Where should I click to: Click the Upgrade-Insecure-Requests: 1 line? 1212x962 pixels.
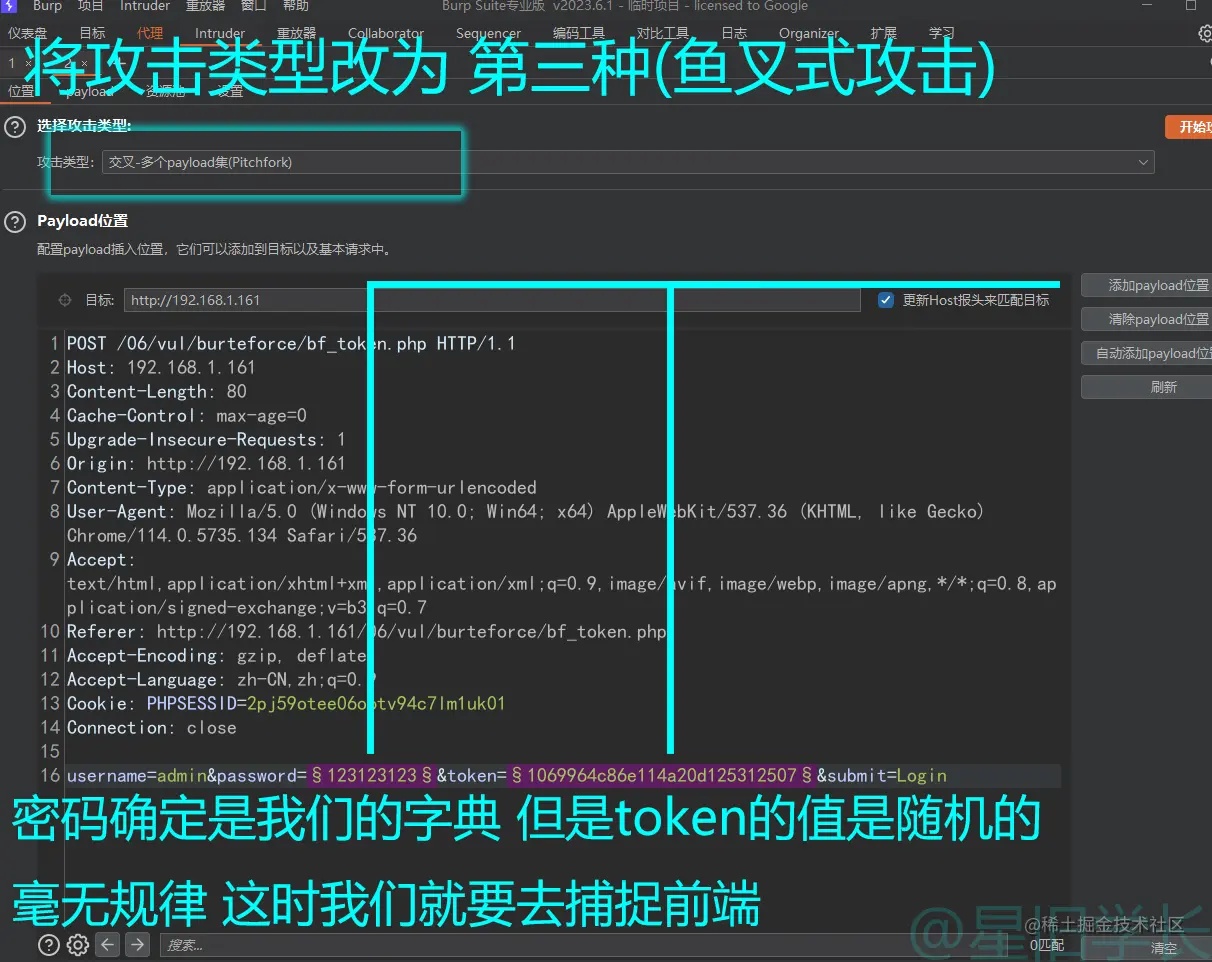click(x=206, y=439)
